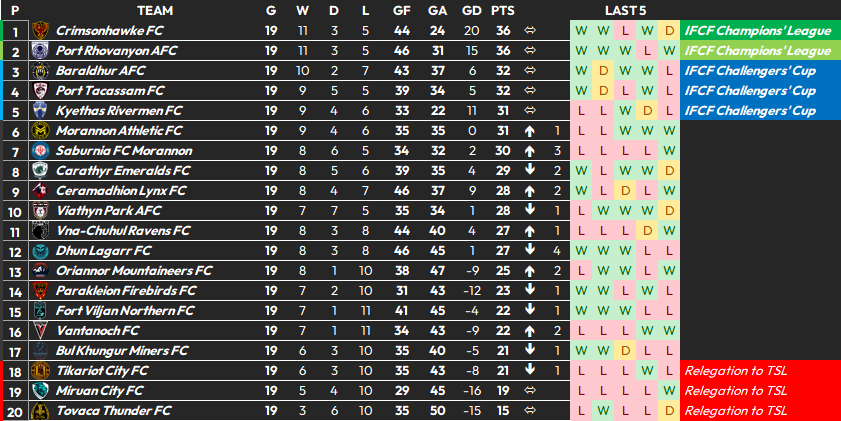Click the LAST 5 column header
841x421 pixels.
(625, 11)
